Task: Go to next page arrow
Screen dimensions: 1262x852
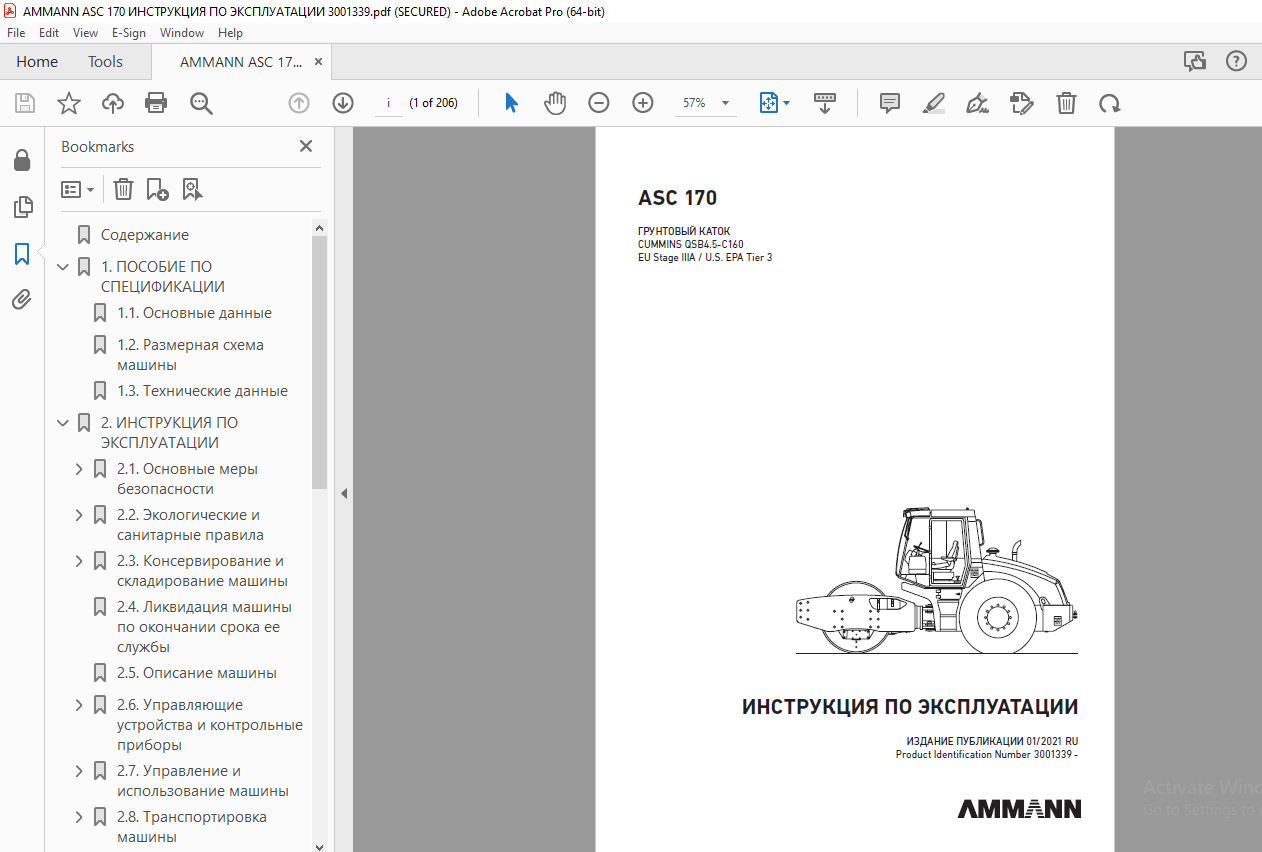Action: click(x=343, y=103)
